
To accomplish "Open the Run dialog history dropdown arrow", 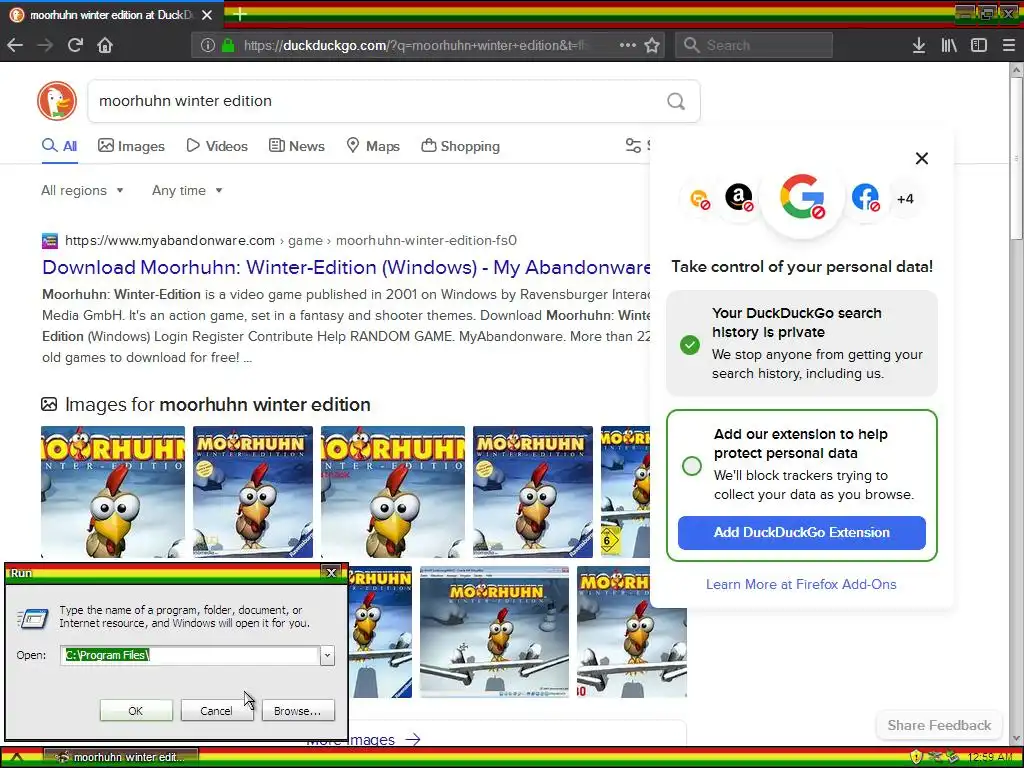I will [327, 655].
